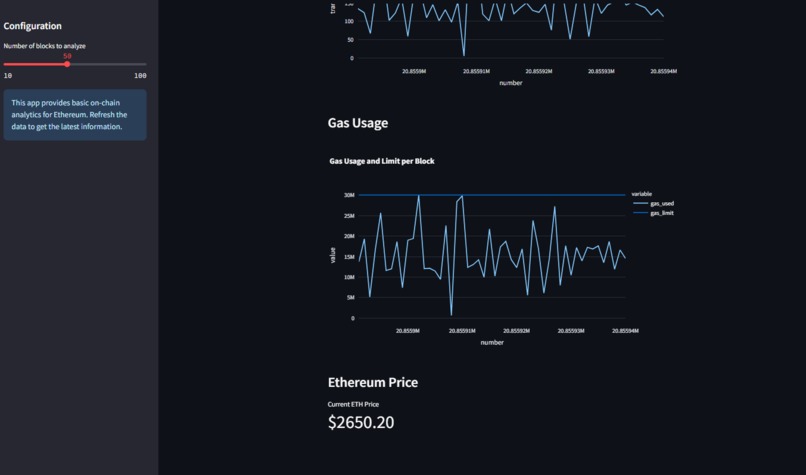Click the 20.85593M tick under upper chart
Image resolution: width=806 pixels, height=475 pixels.
coord(601,71)
